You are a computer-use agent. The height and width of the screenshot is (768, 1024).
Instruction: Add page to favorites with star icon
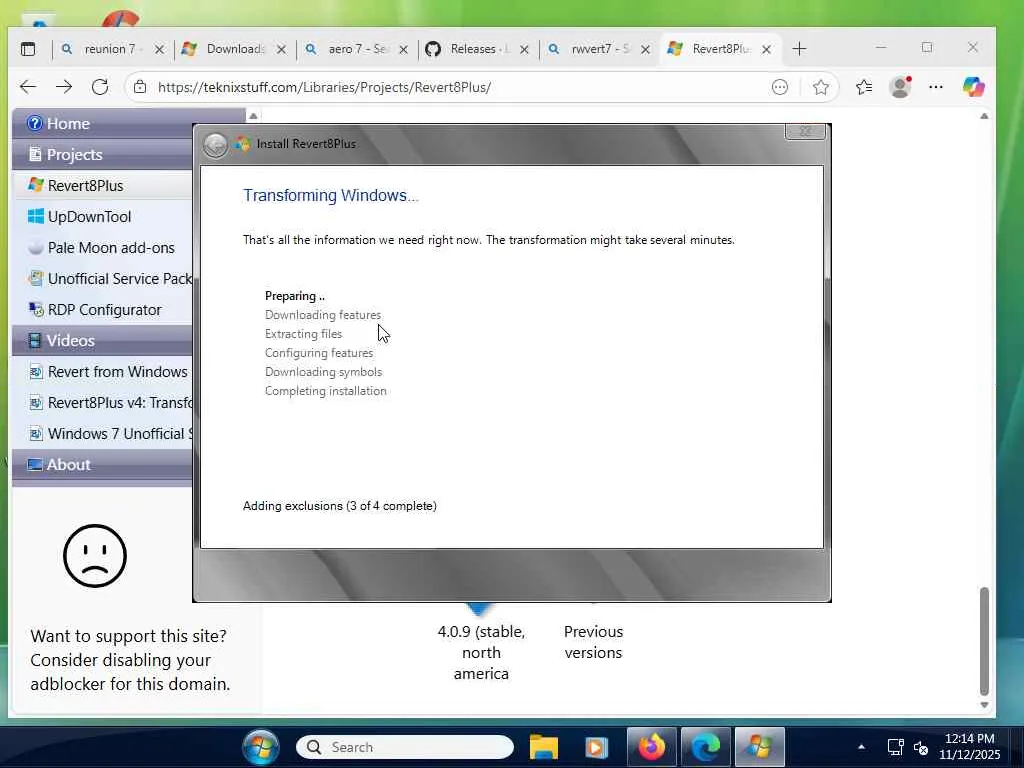point(821,87)
